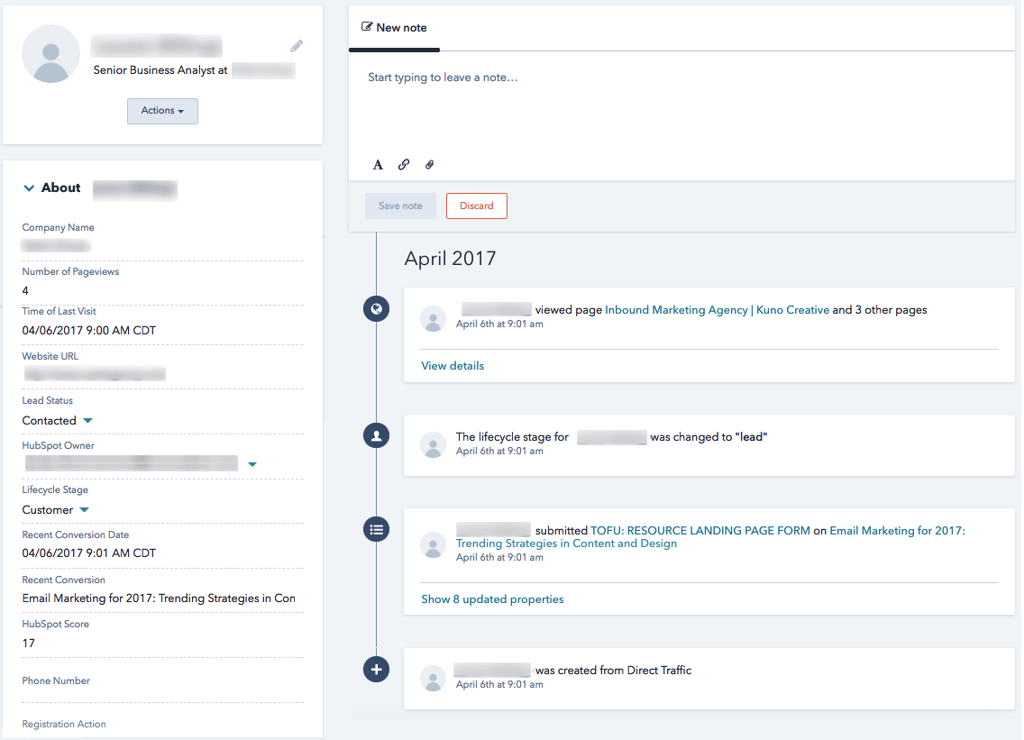Click into the note text area
The image size is (1024, 740).
680,110
